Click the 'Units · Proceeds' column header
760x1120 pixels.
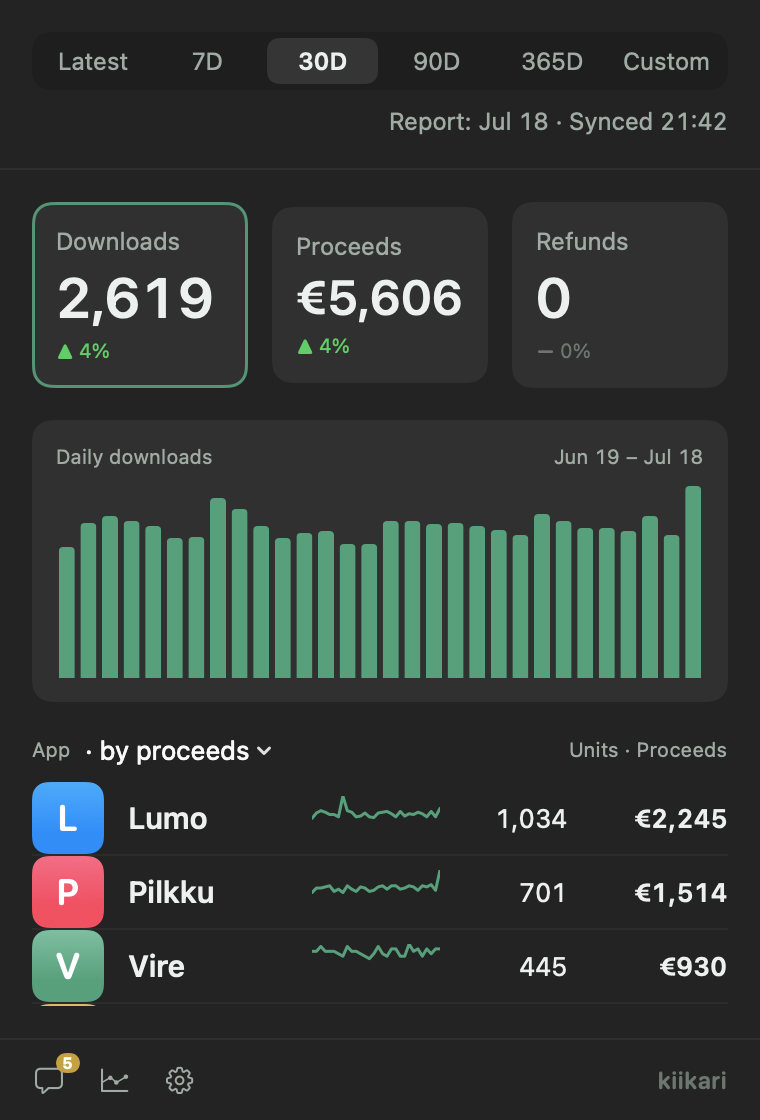point(648,750)
